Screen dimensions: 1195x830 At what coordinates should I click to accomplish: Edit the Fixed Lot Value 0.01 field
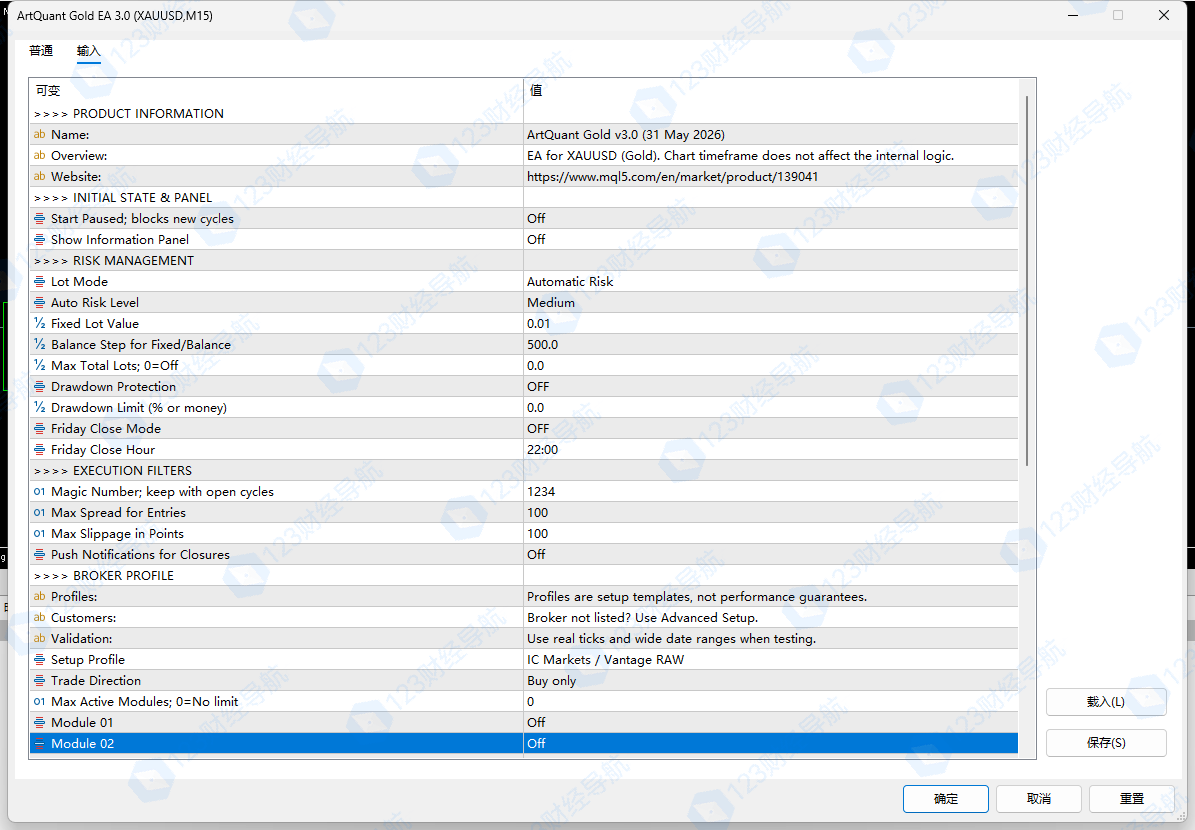click(x=771, y=323)
